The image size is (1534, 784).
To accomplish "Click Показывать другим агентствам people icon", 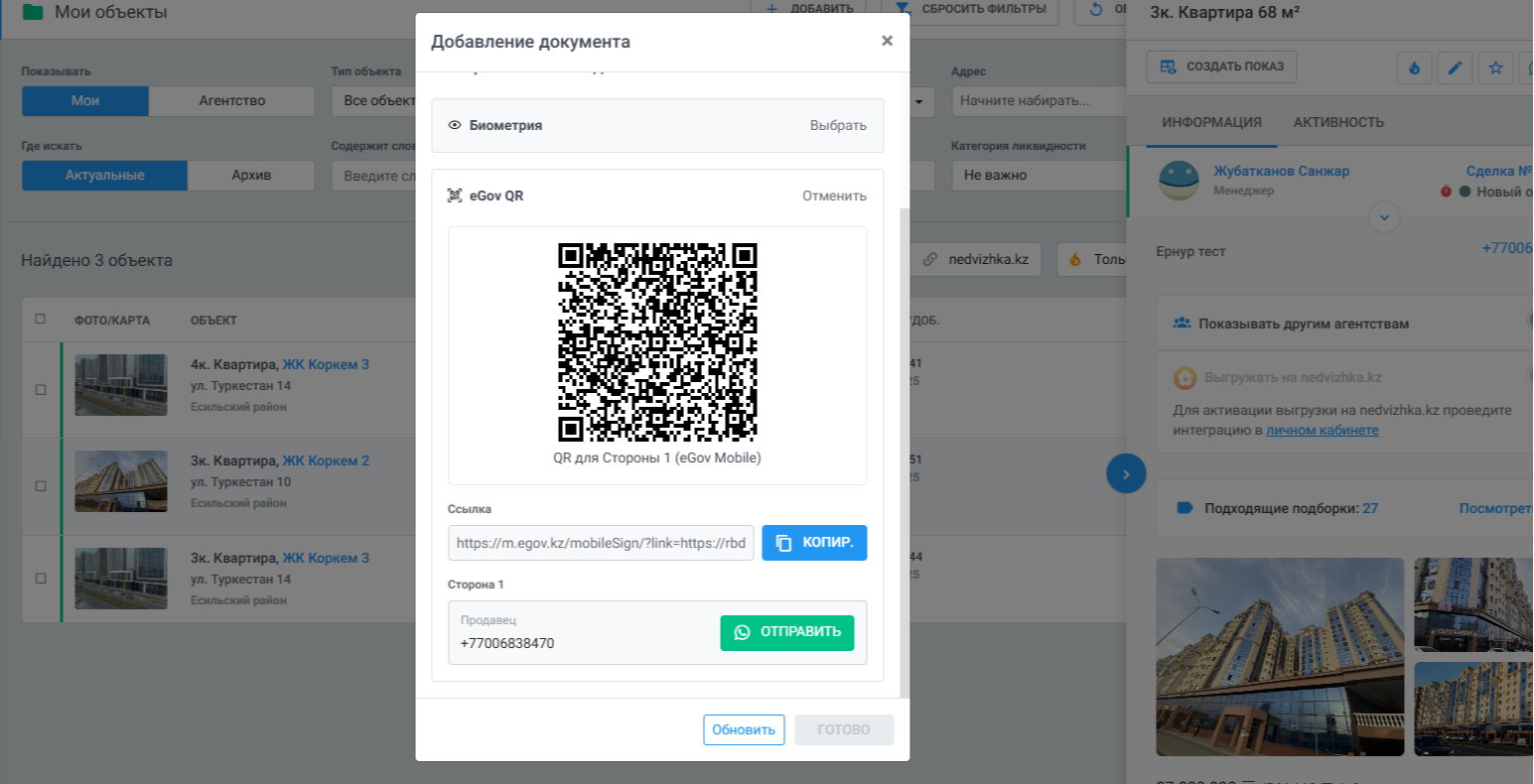I will 1182,324.
